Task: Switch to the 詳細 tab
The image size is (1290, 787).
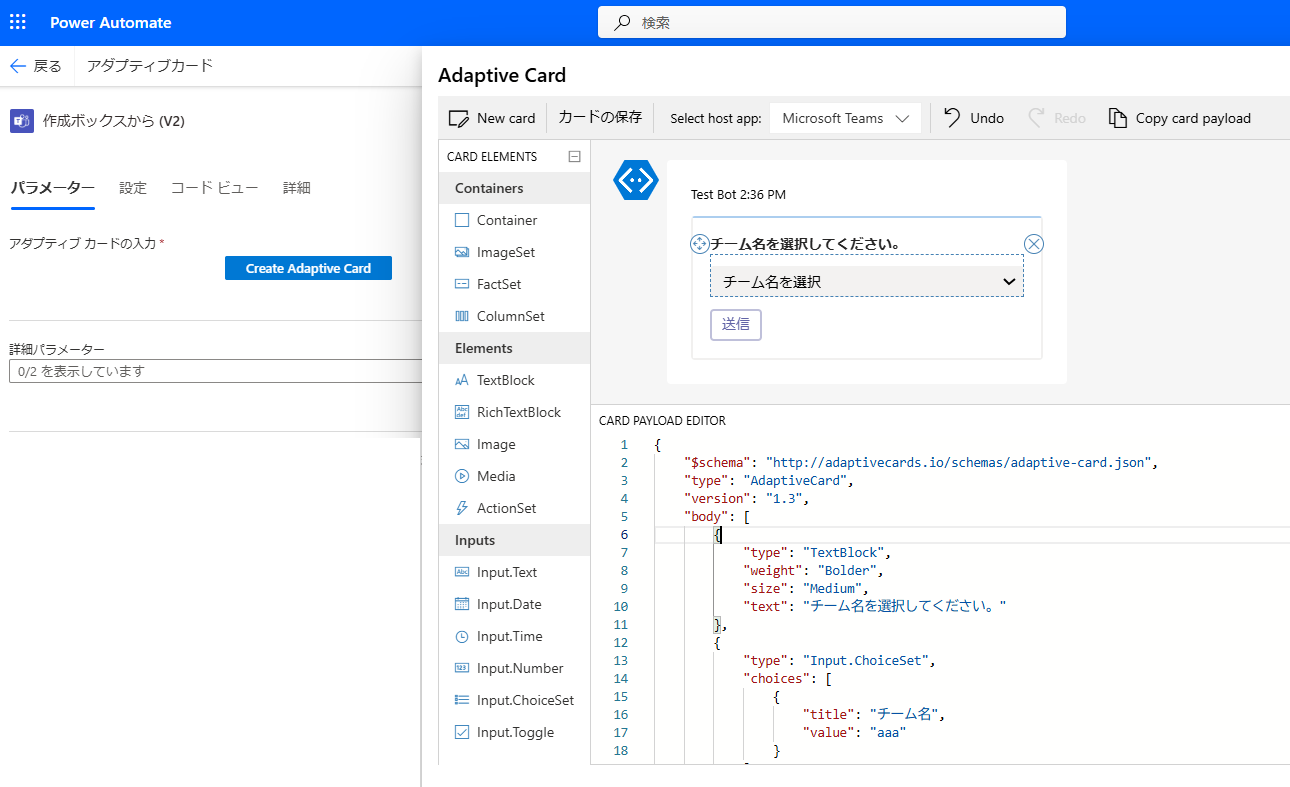Action: pyautogui.click(x=297, y=188)
